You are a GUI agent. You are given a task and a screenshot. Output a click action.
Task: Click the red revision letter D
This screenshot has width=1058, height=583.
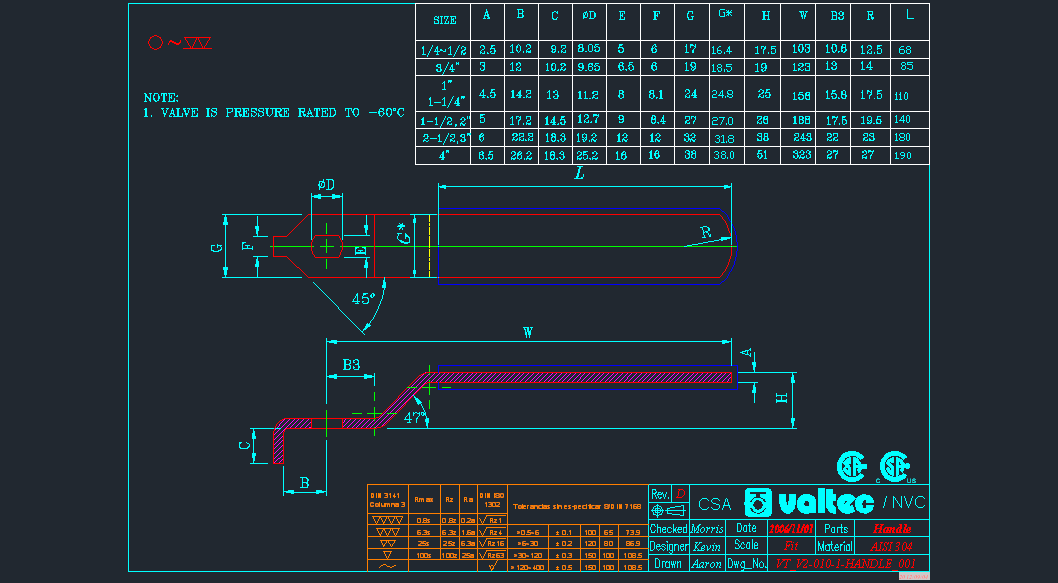click(x=681, y=493)
